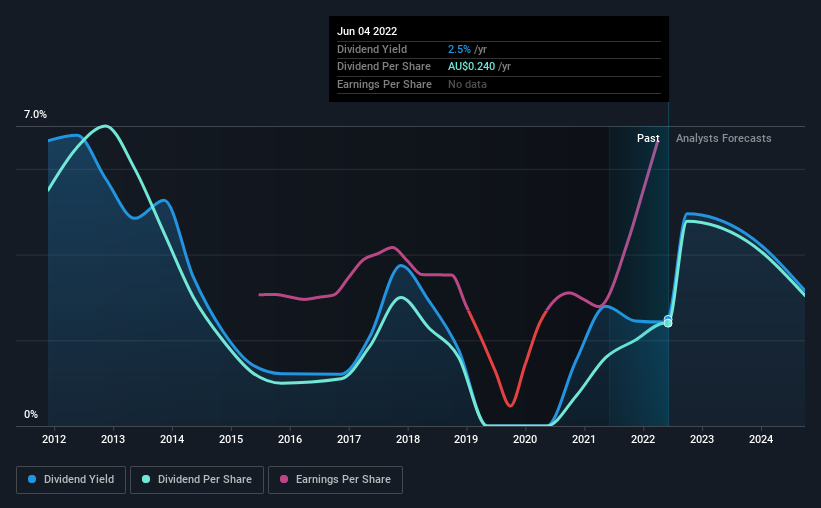Click the 2021 x-axis label
The width and height of the screenshot is (821, 508).
584,439
